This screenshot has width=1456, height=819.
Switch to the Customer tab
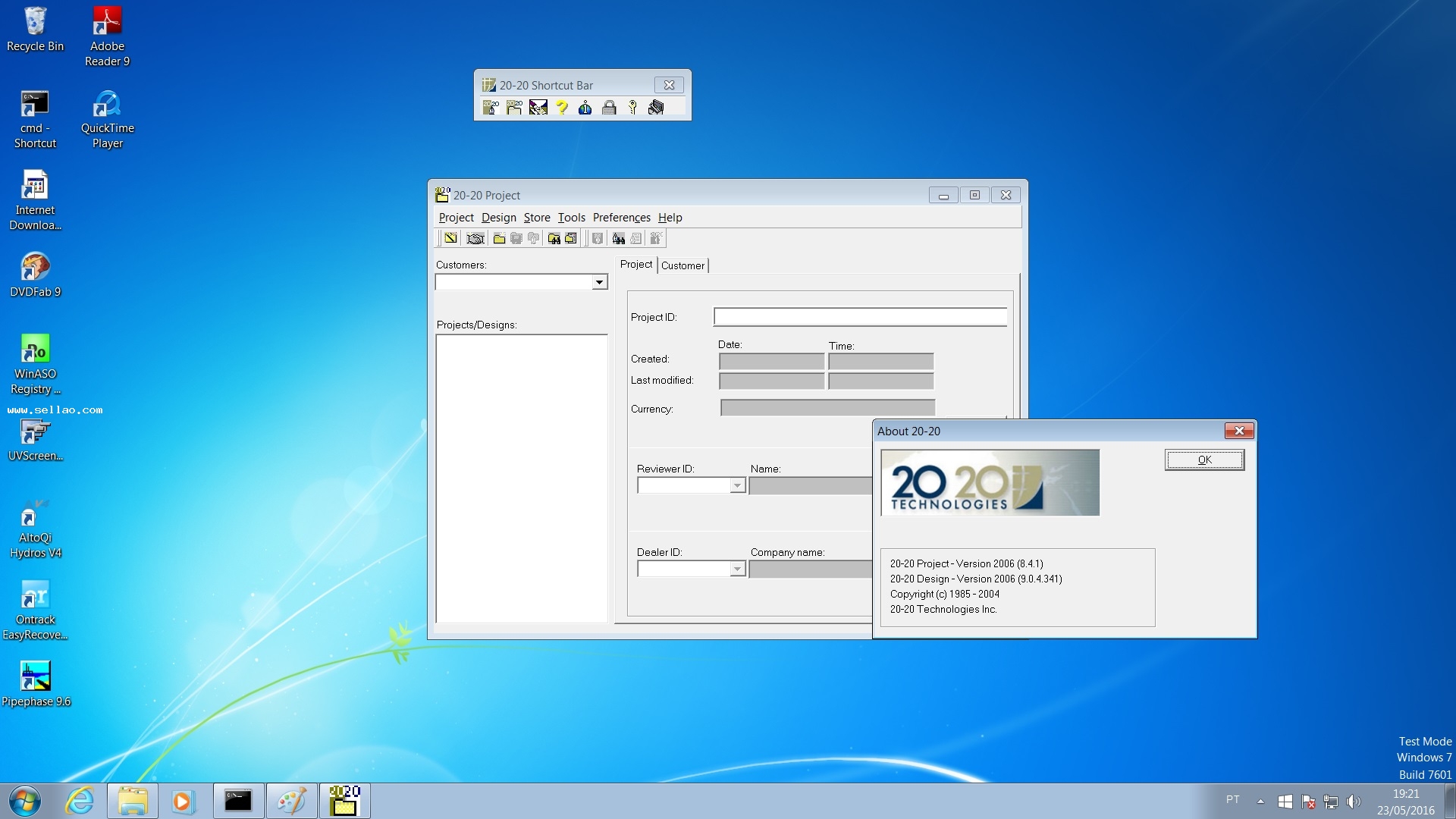(x=682, y=265)
